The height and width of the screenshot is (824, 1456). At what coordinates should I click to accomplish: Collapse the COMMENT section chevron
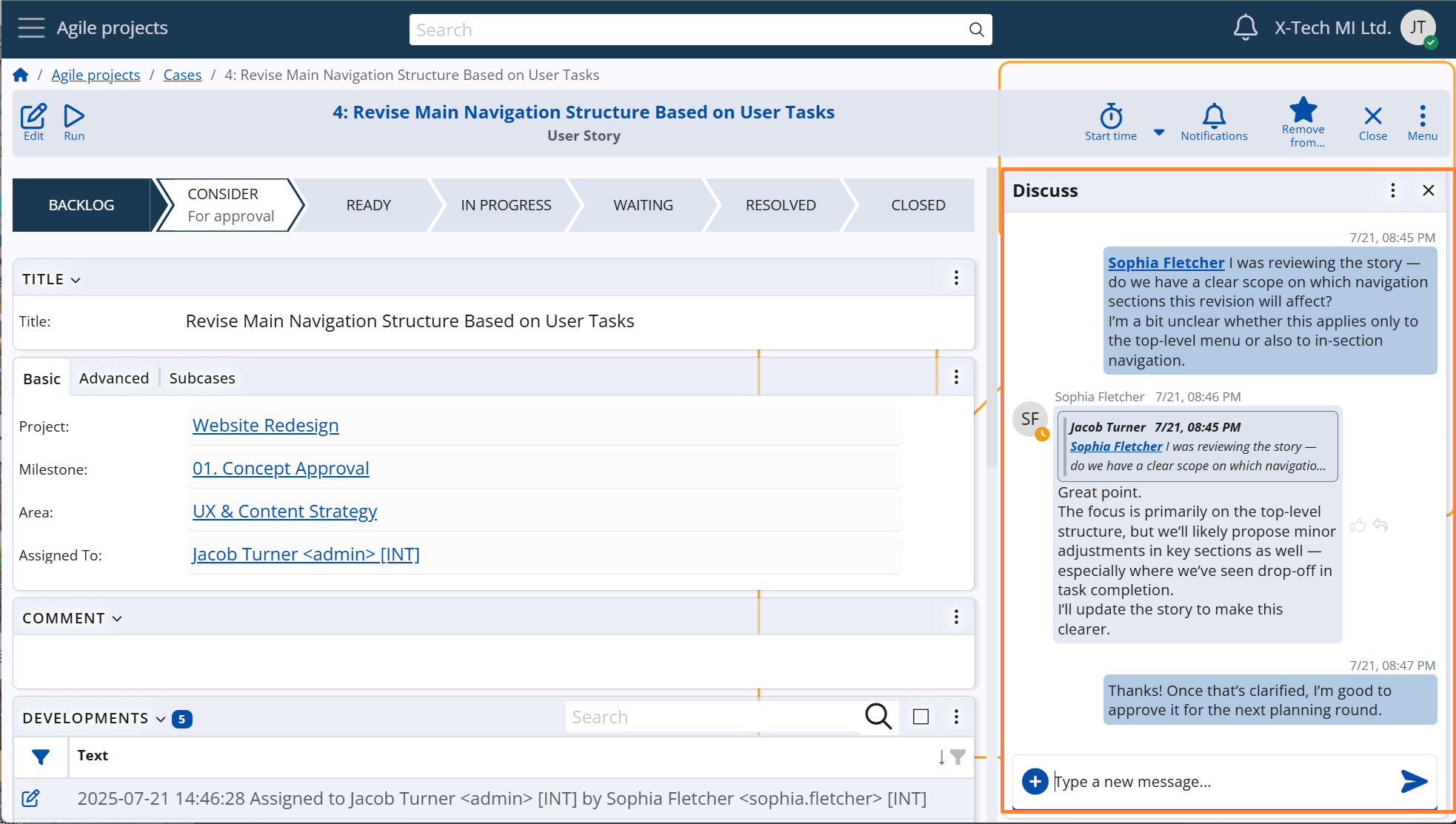coord(117,619)
